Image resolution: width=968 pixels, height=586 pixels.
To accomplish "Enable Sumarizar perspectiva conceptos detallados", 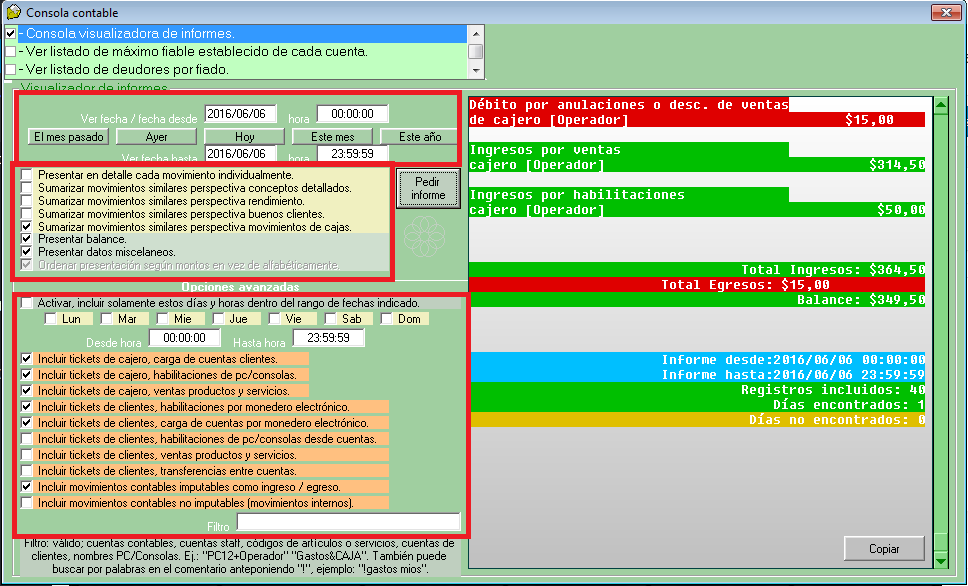I will 27,188.
